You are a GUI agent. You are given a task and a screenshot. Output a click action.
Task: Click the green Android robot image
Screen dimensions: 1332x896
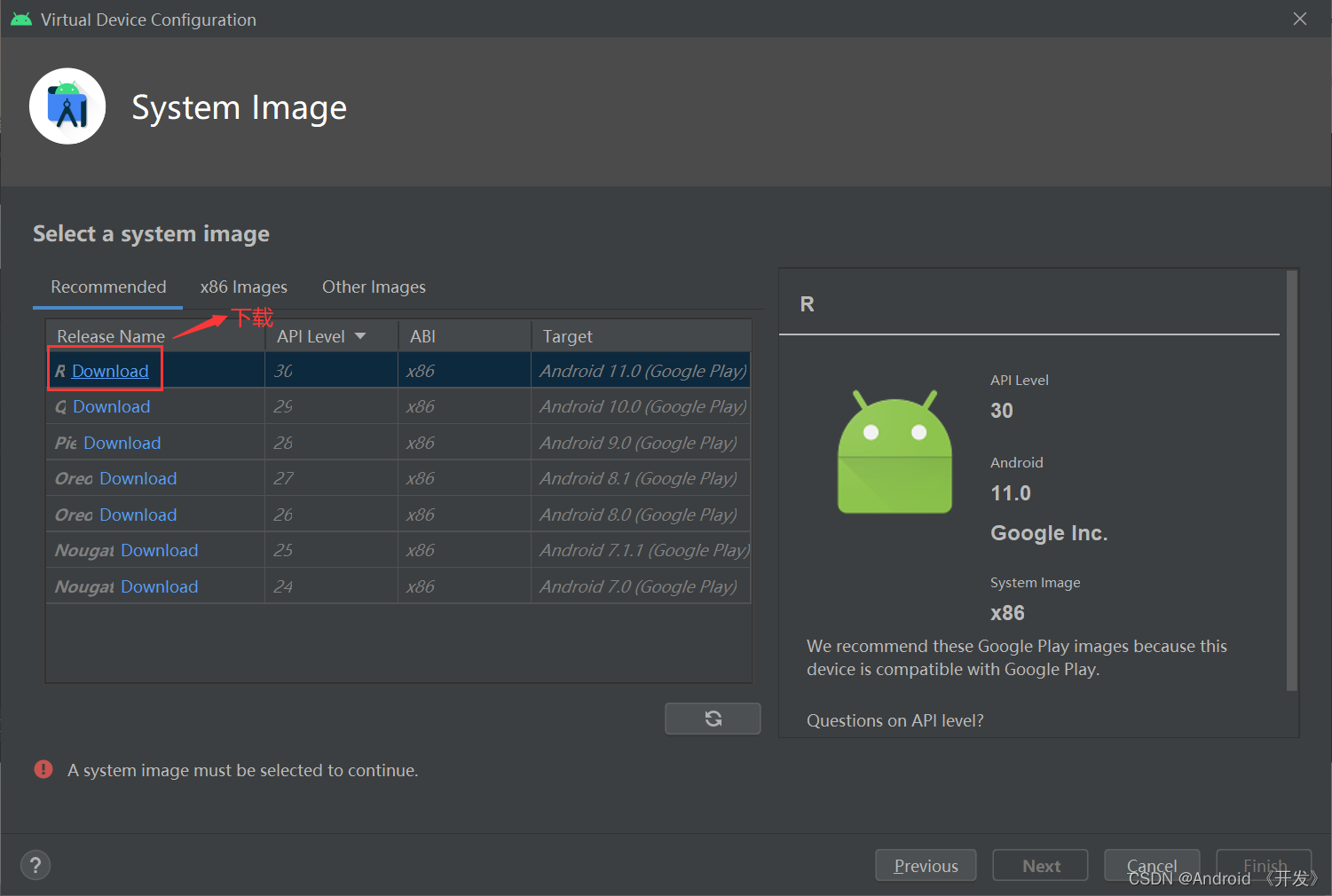pos(895,451)
